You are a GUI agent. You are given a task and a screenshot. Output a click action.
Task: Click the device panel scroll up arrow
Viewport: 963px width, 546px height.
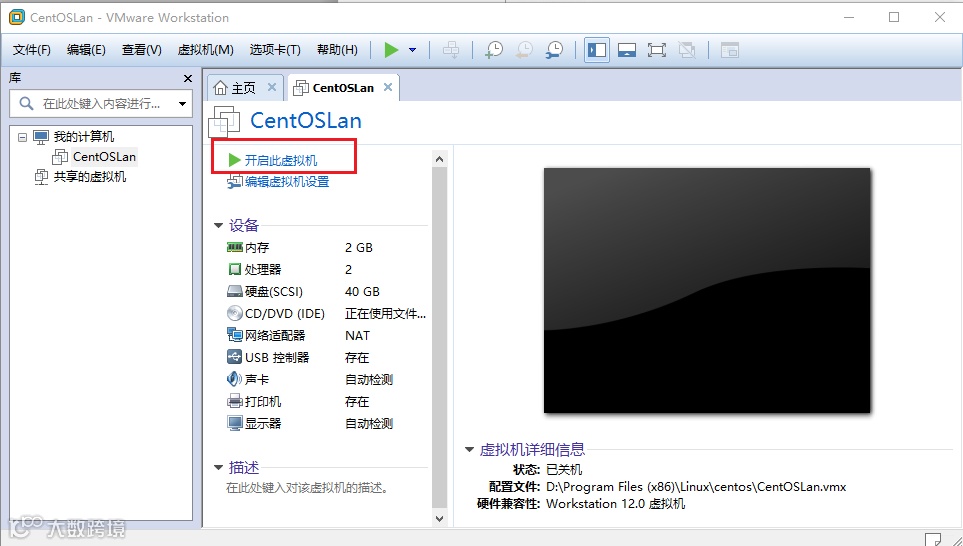[439, 159]
